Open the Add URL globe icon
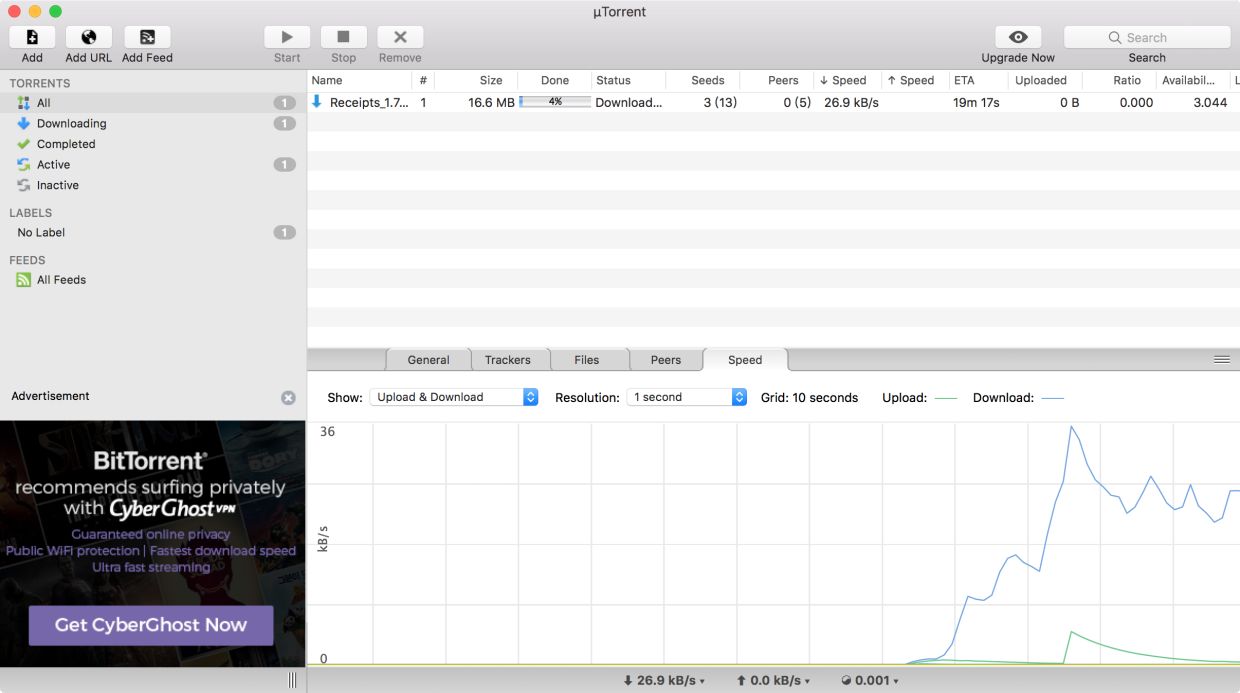 click(x=89, y=37)
